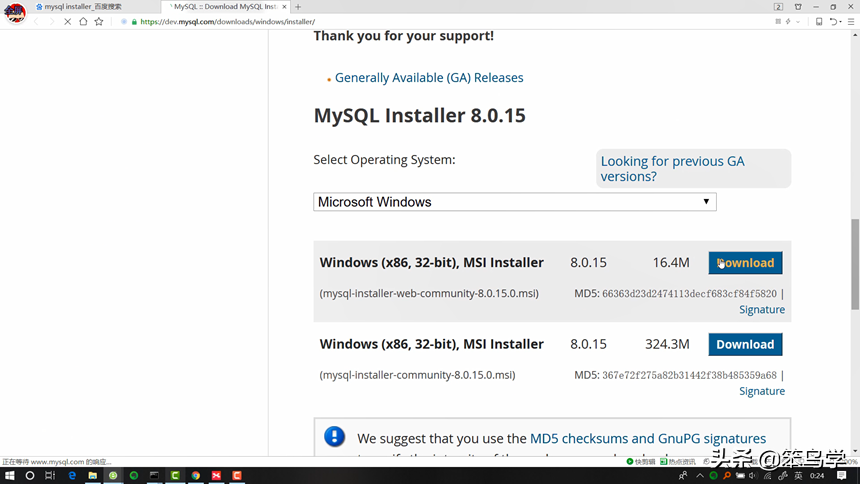Click the status bar 快剪辑 shortcut
Image resolution: width=860 pixels, height=484 pixels.
point(641,462)
